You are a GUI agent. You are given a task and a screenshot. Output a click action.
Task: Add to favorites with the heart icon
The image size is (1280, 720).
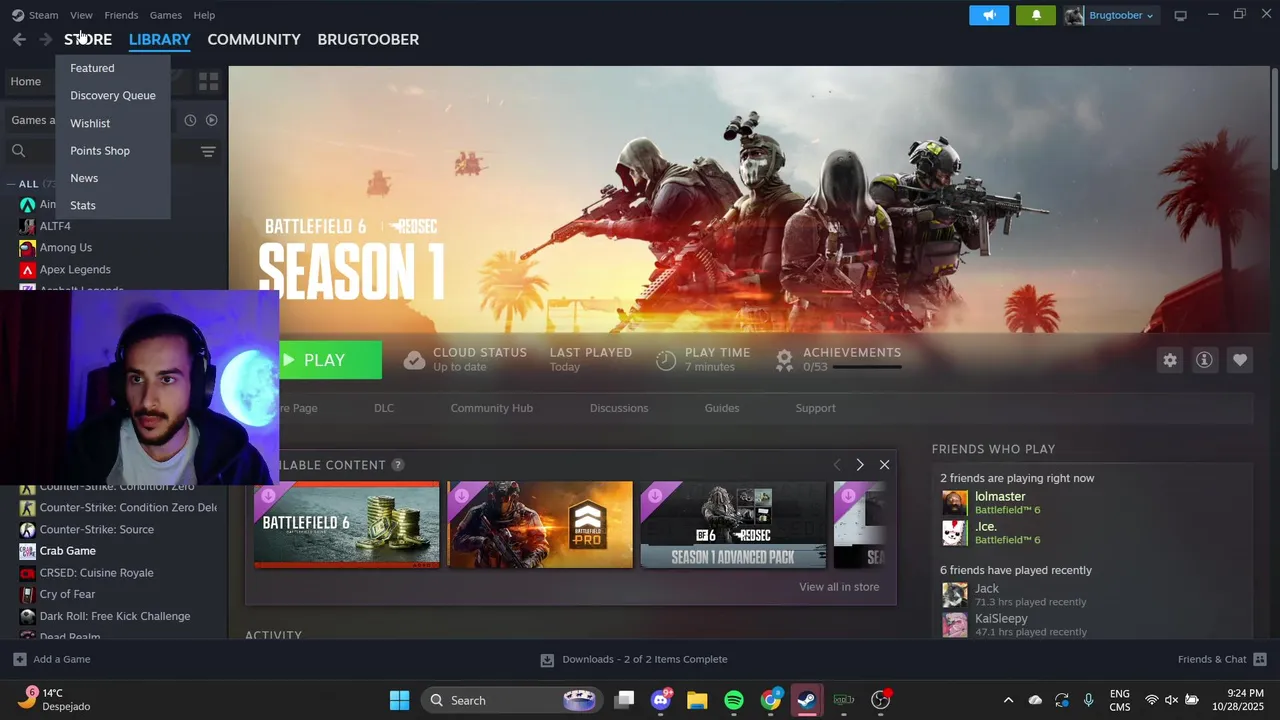point(1240,360)
